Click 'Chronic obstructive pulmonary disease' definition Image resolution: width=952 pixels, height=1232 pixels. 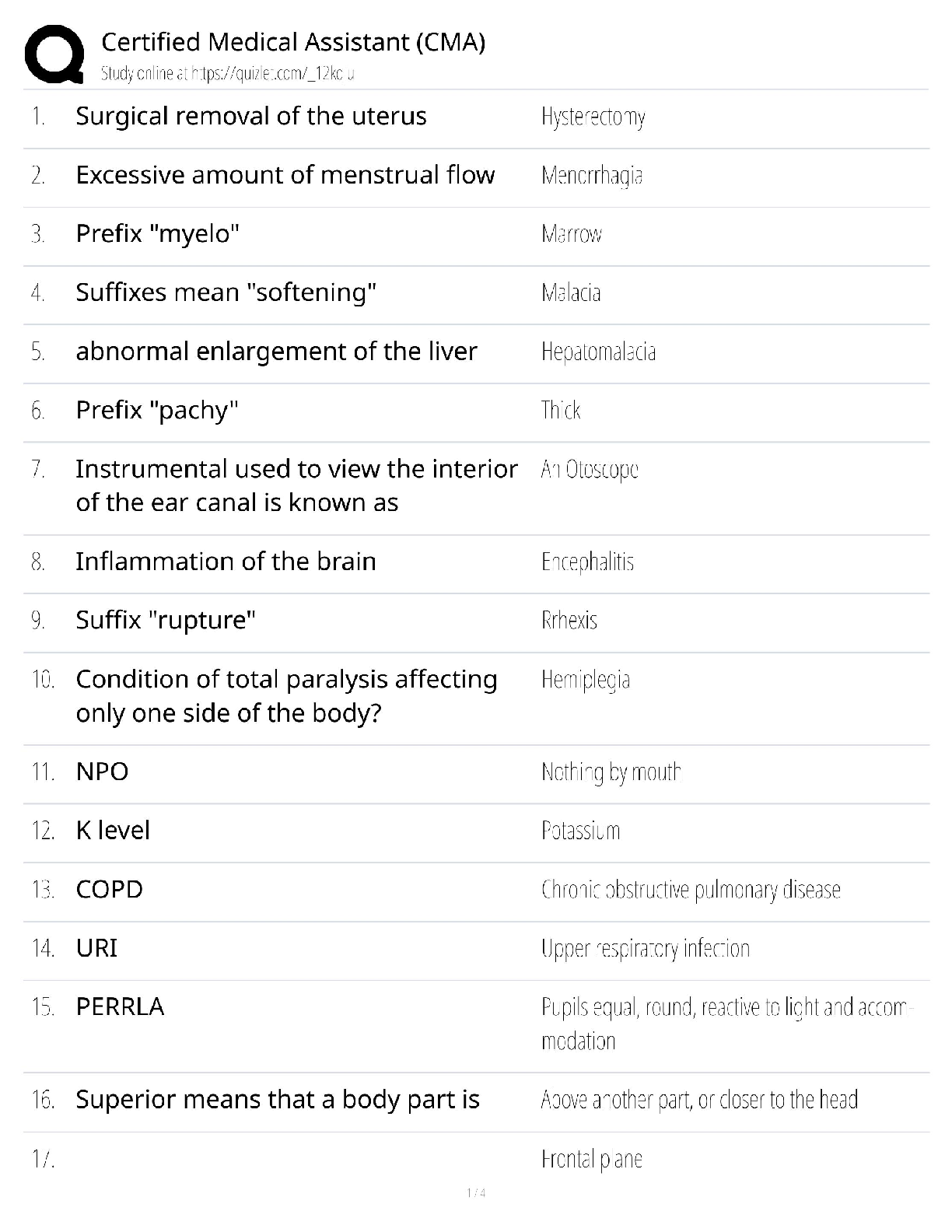[x=691, y=890]
